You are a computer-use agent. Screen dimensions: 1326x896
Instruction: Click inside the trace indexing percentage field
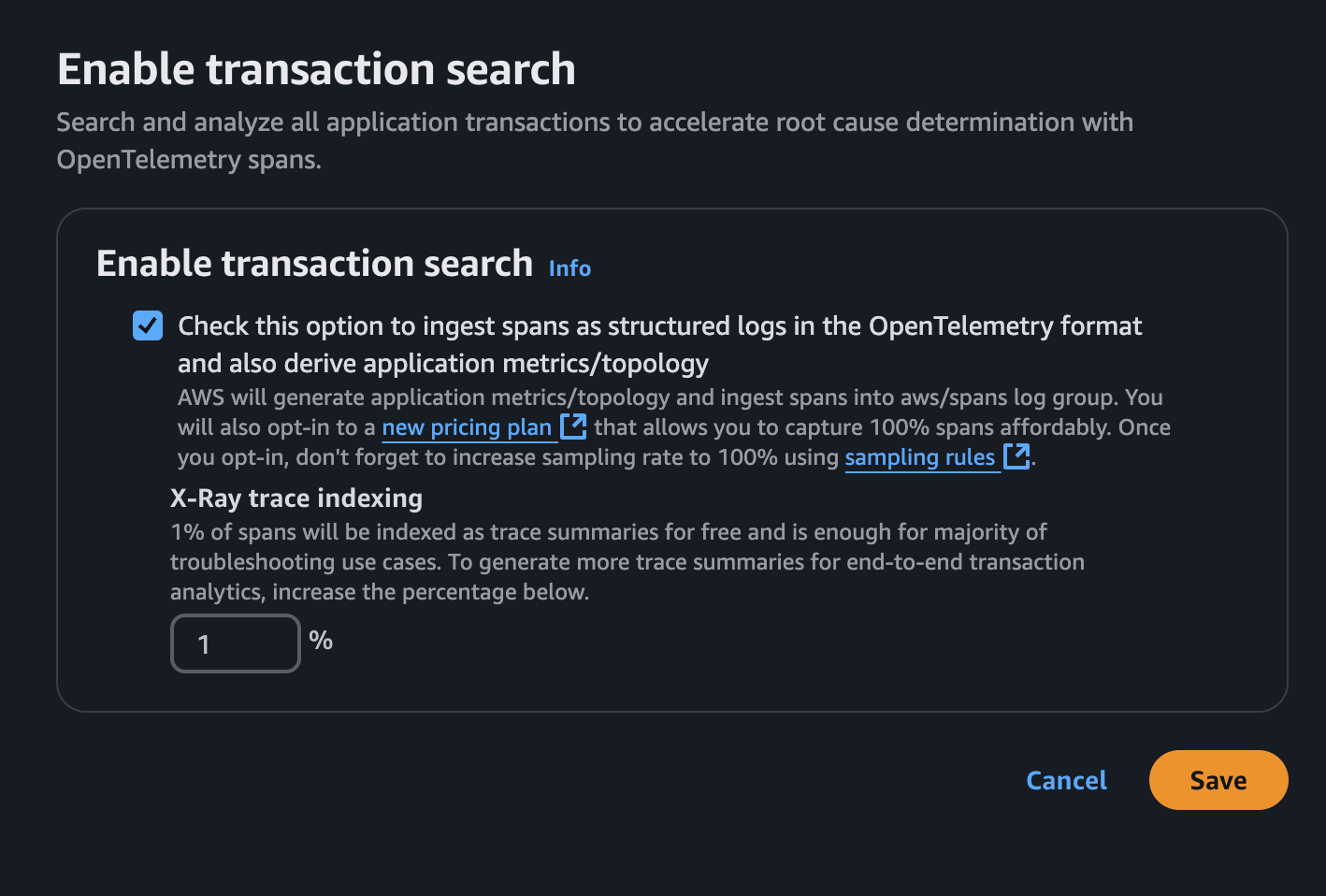click(236, 643)
